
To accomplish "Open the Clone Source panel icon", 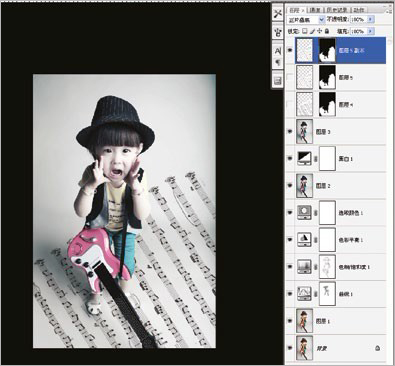I will (278, 32).
